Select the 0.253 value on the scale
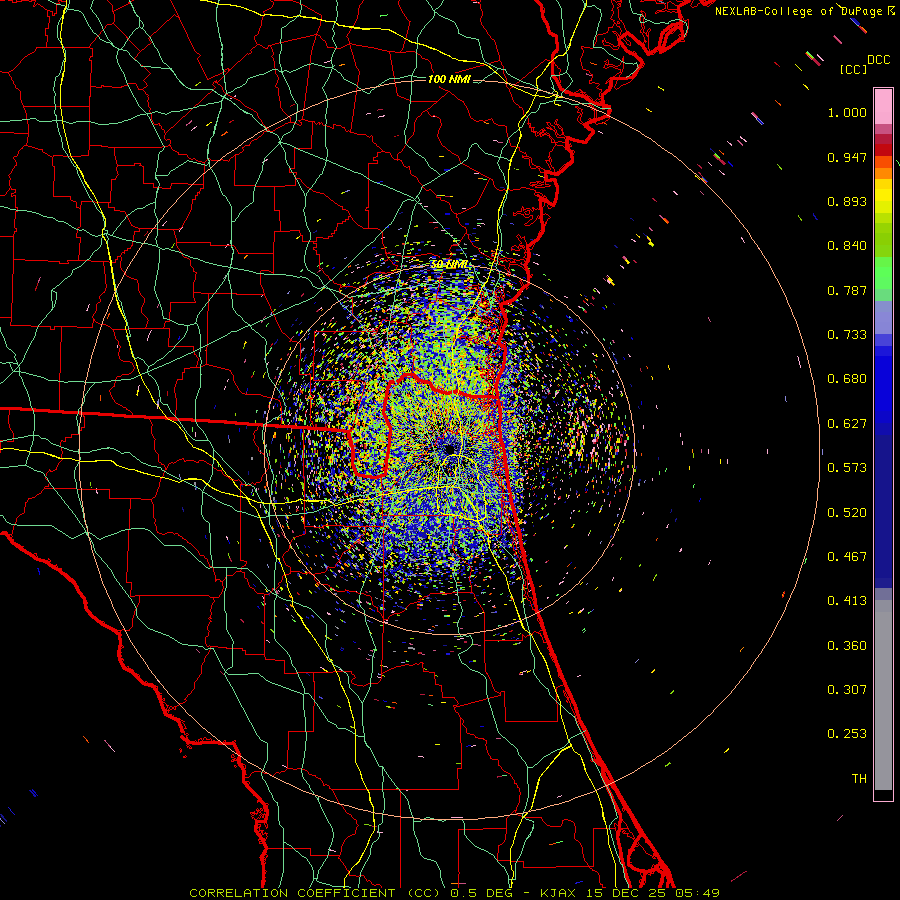 pos(847,734)
